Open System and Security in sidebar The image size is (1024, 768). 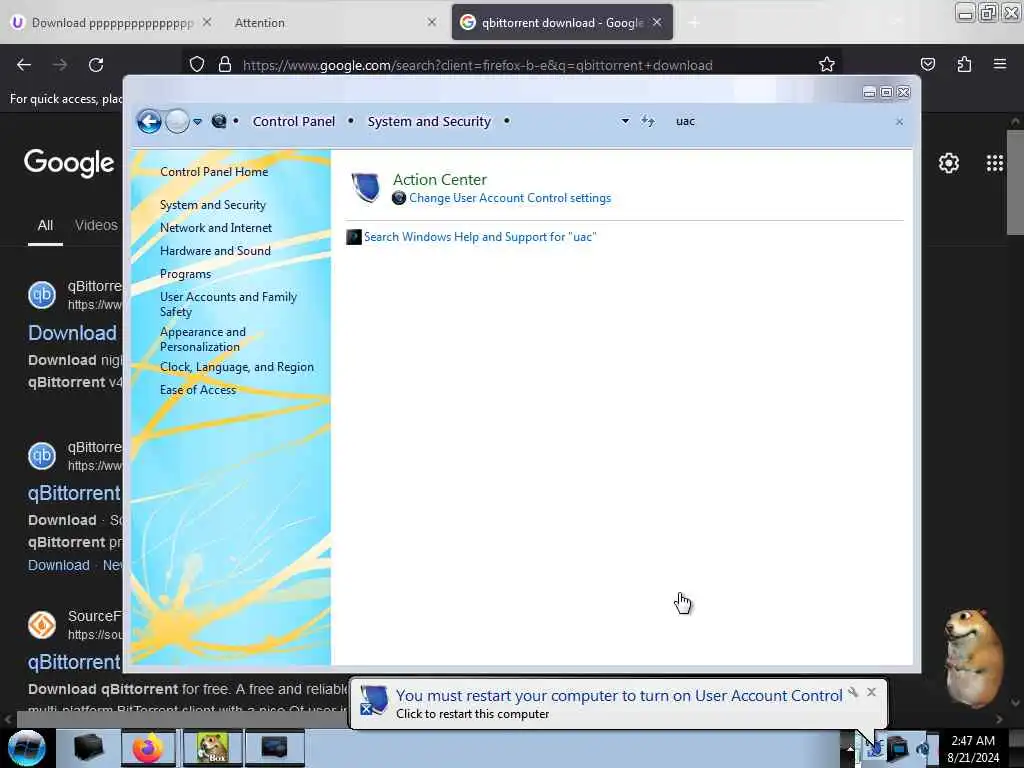coord(212,205)
